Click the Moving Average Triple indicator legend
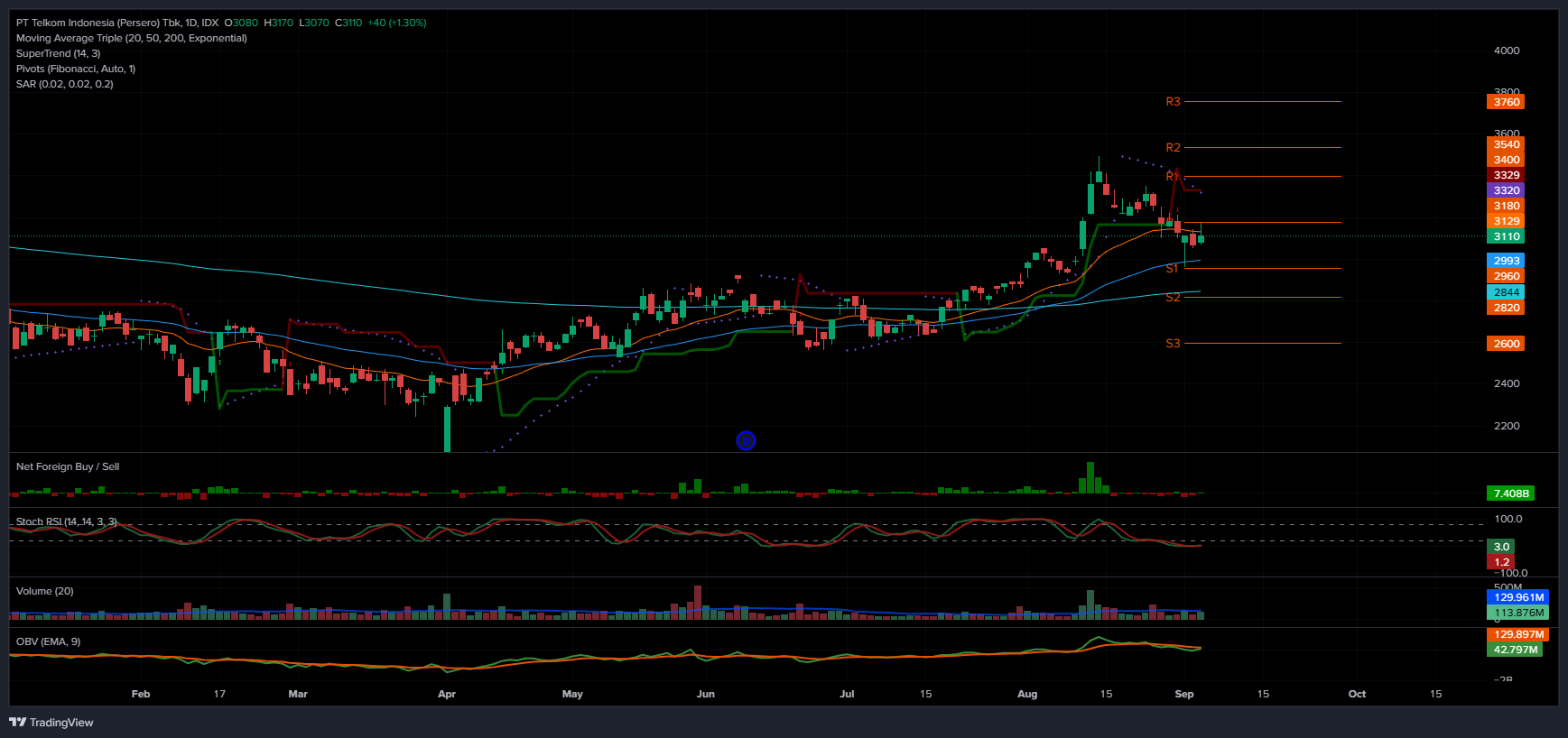This screenshot has height=738, width=1568. tap(132, 38)
